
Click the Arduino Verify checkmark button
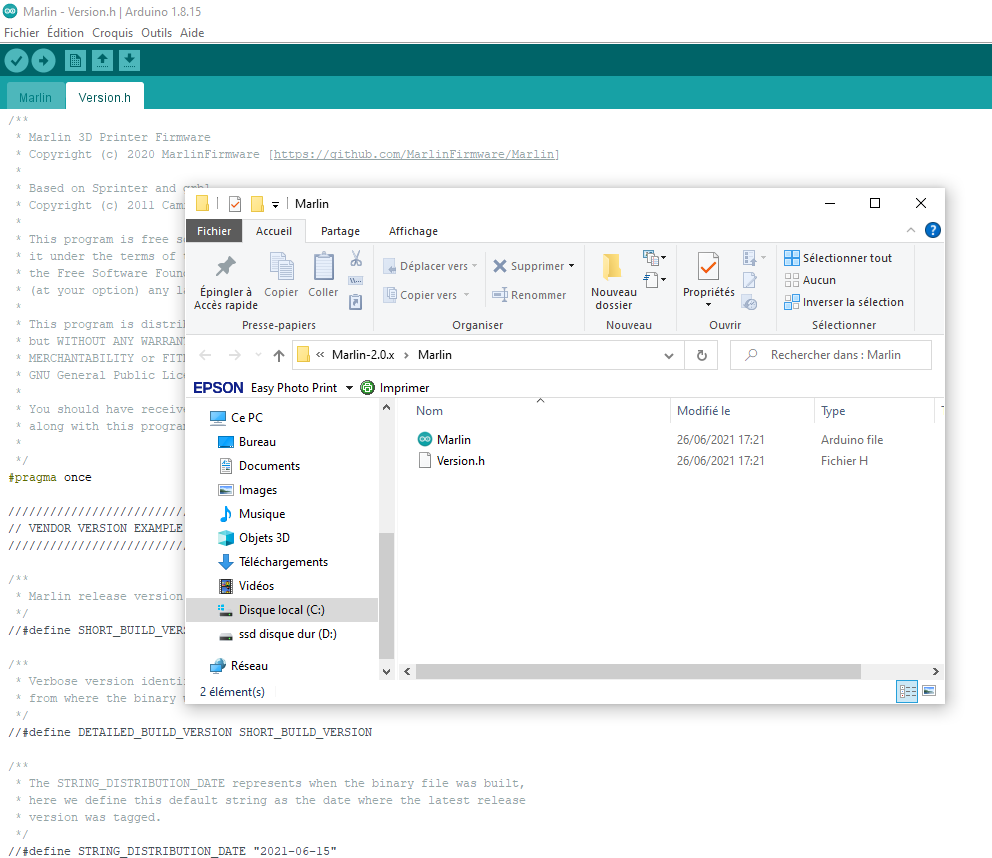16,61
